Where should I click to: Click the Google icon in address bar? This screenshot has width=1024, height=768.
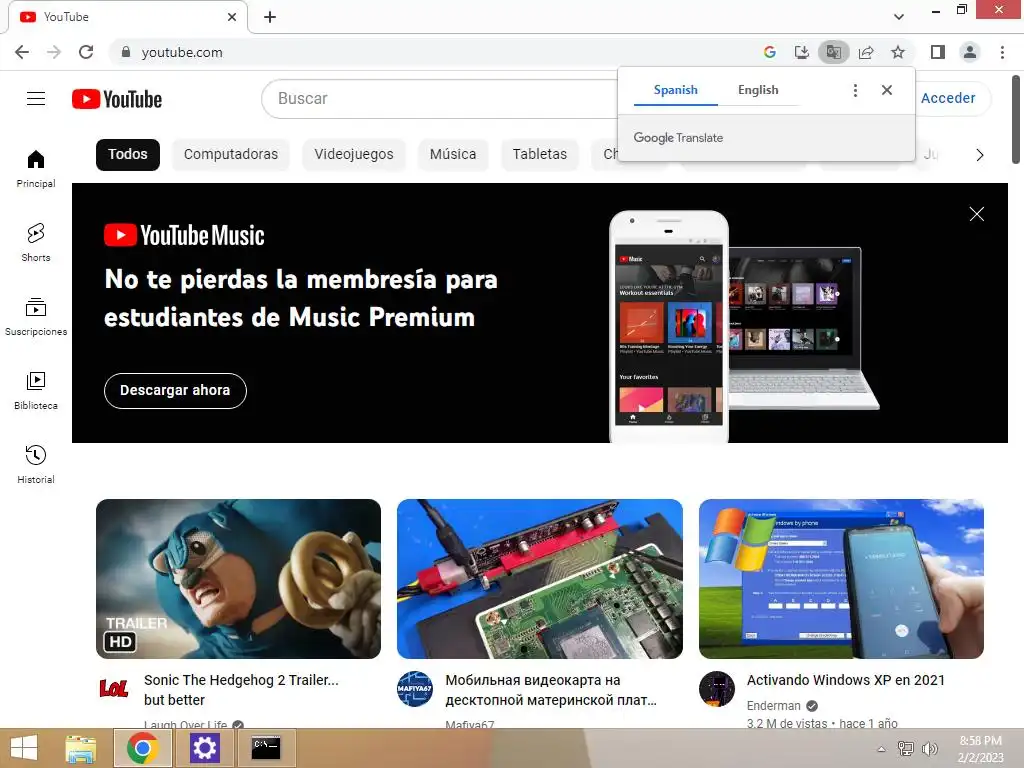pos(769,52)
